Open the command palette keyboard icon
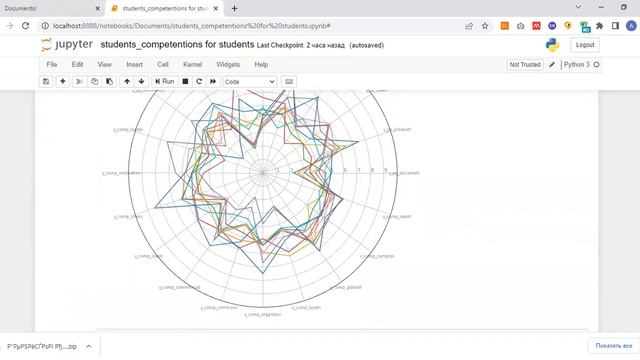 (289, 82)
